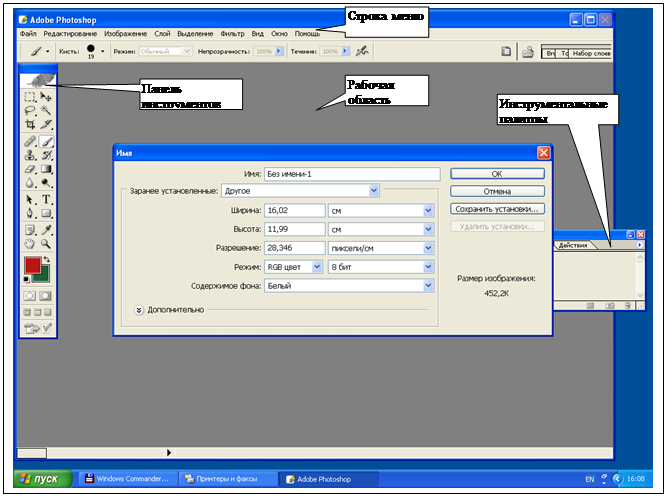Click the Отмена button
The height and width of the screenshot is (497, 666).
497,191
